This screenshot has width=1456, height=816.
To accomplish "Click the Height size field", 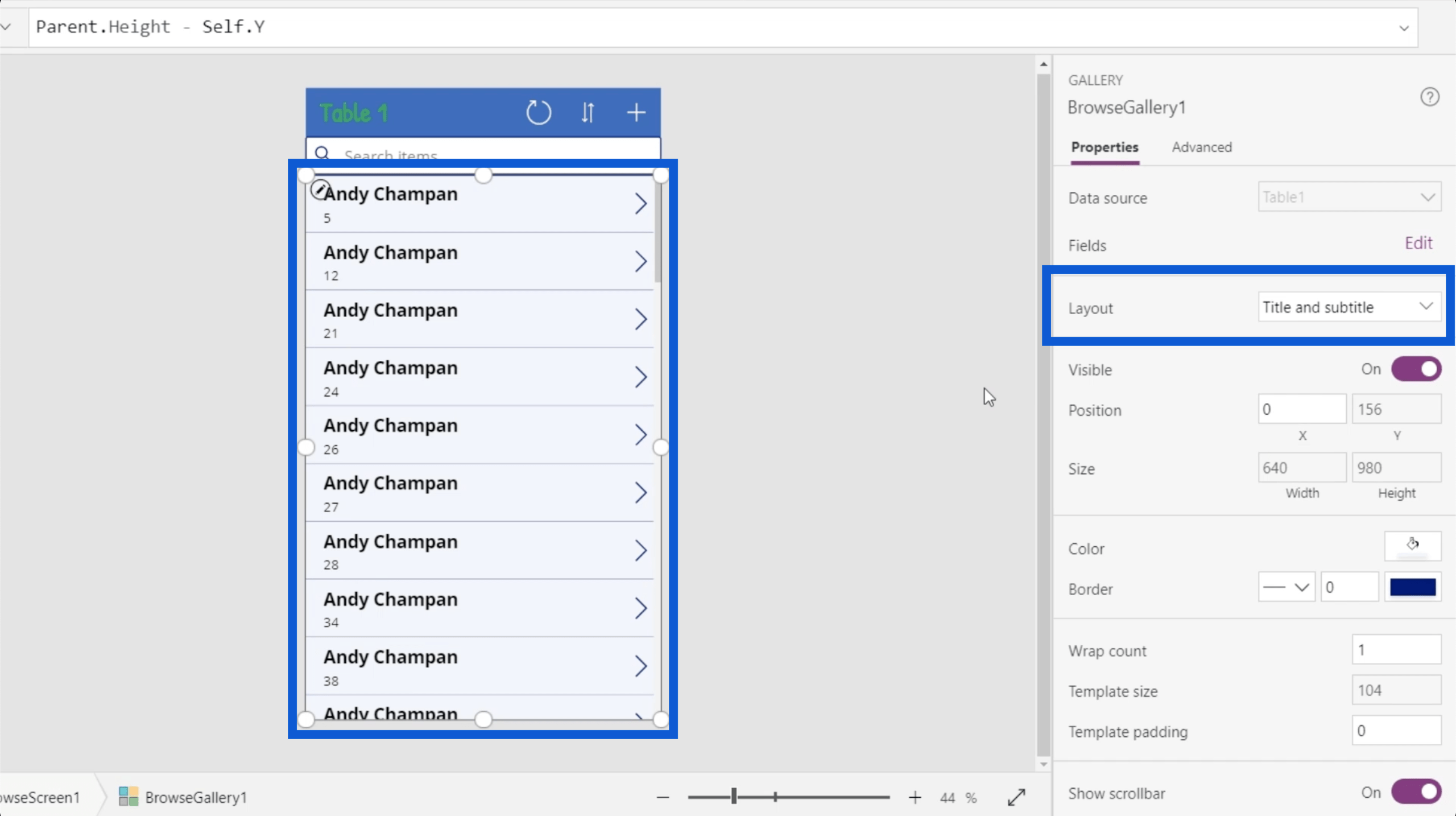I will pyautogui.click(x=1396, y=468).
